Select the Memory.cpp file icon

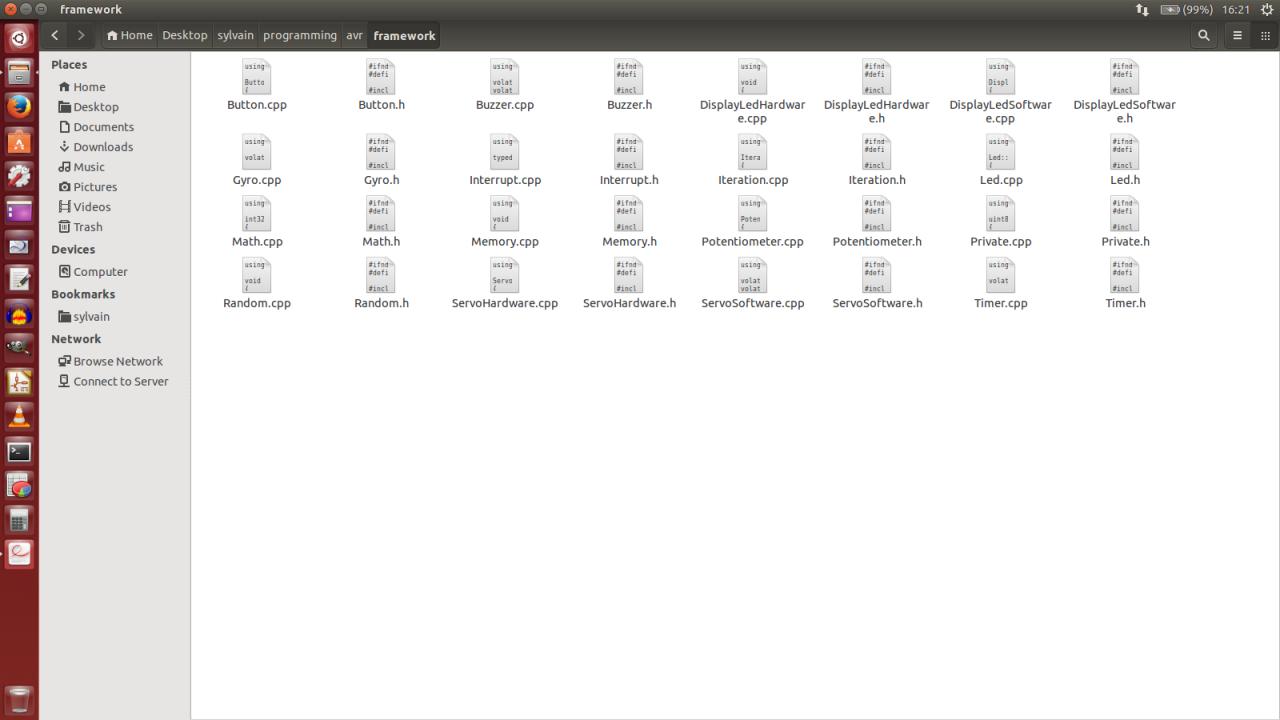[x=505, y=214]
